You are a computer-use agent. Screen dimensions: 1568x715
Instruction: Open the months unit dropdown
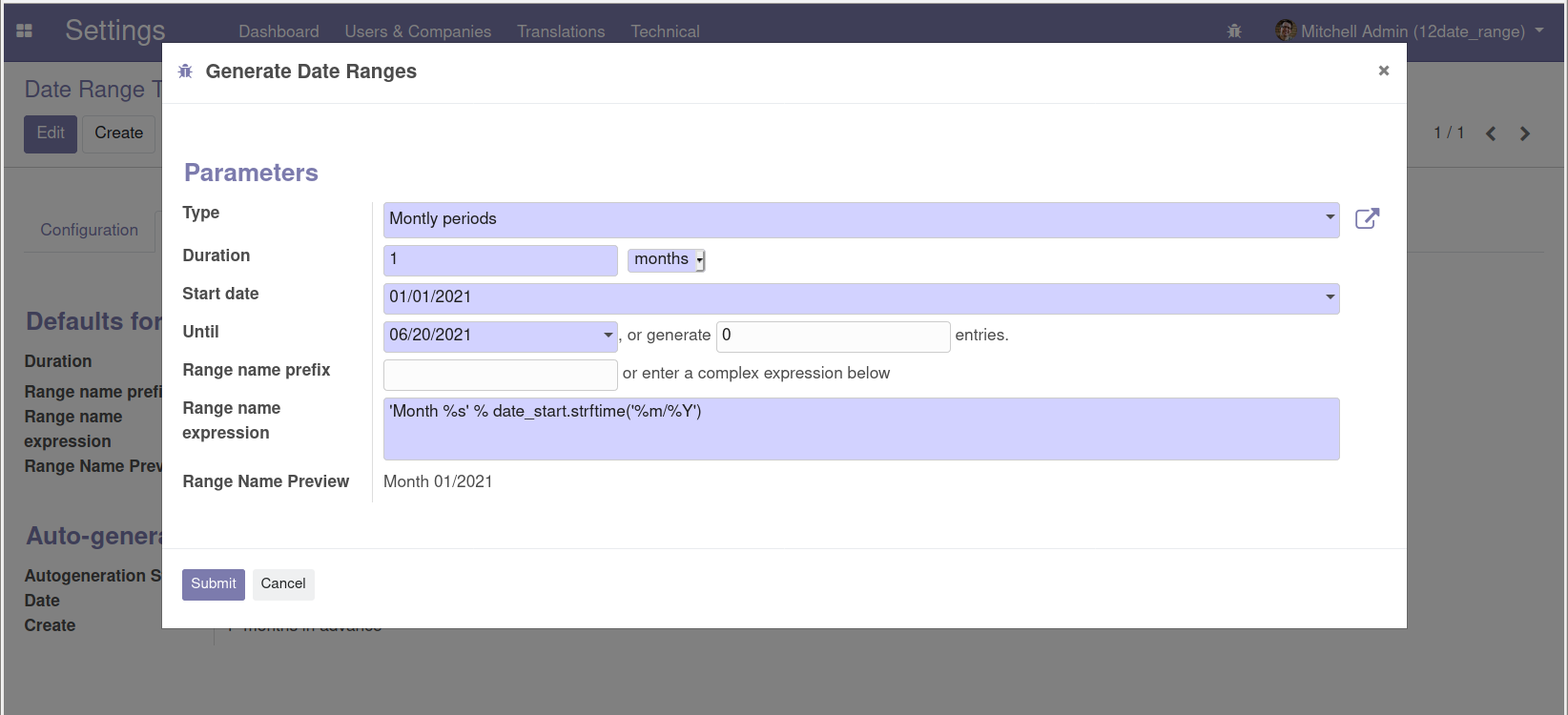[x=666, y=259]
